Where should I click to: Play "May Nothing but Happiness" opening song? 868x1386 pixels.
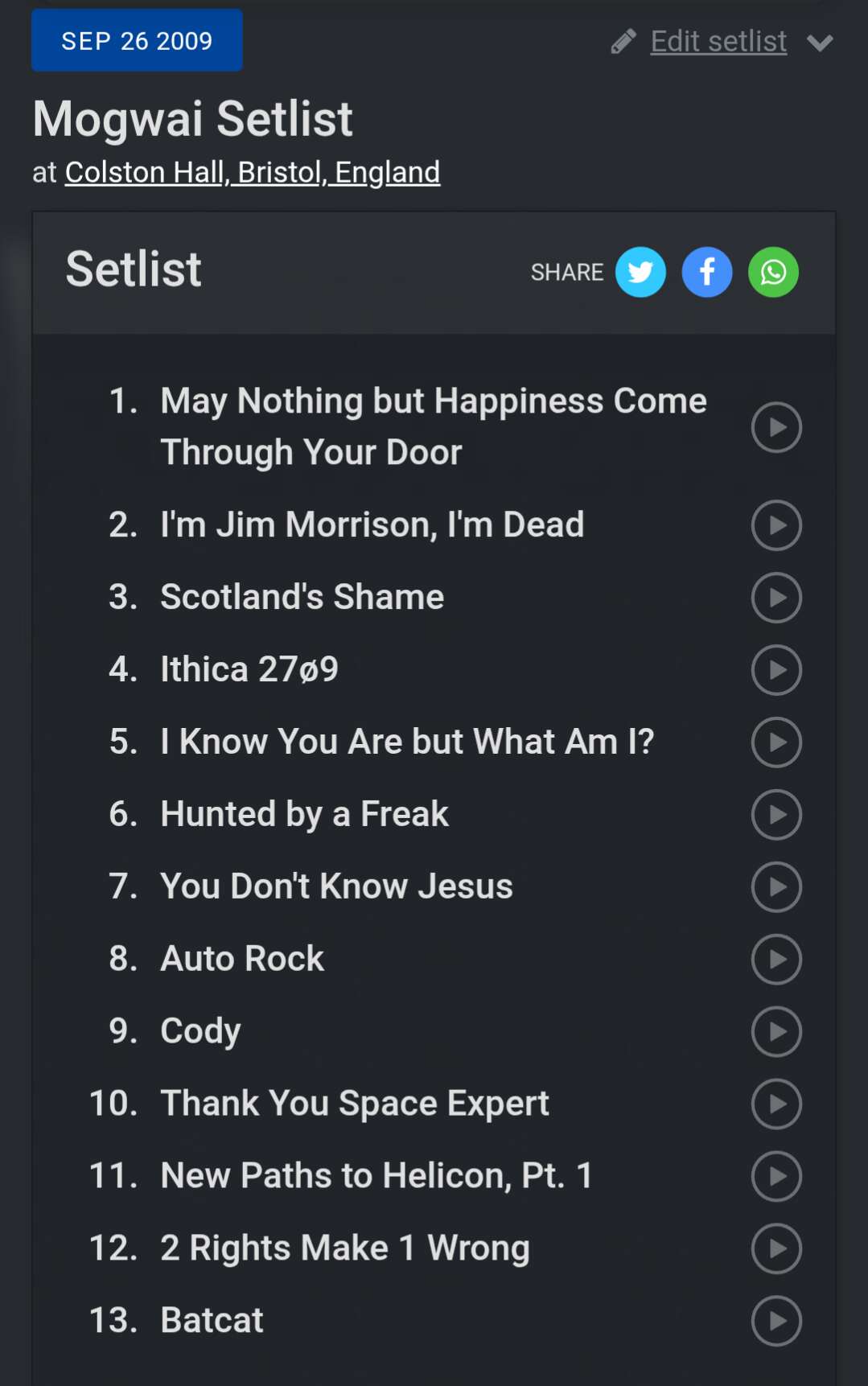pyautogui.click(x=776, y=427)
